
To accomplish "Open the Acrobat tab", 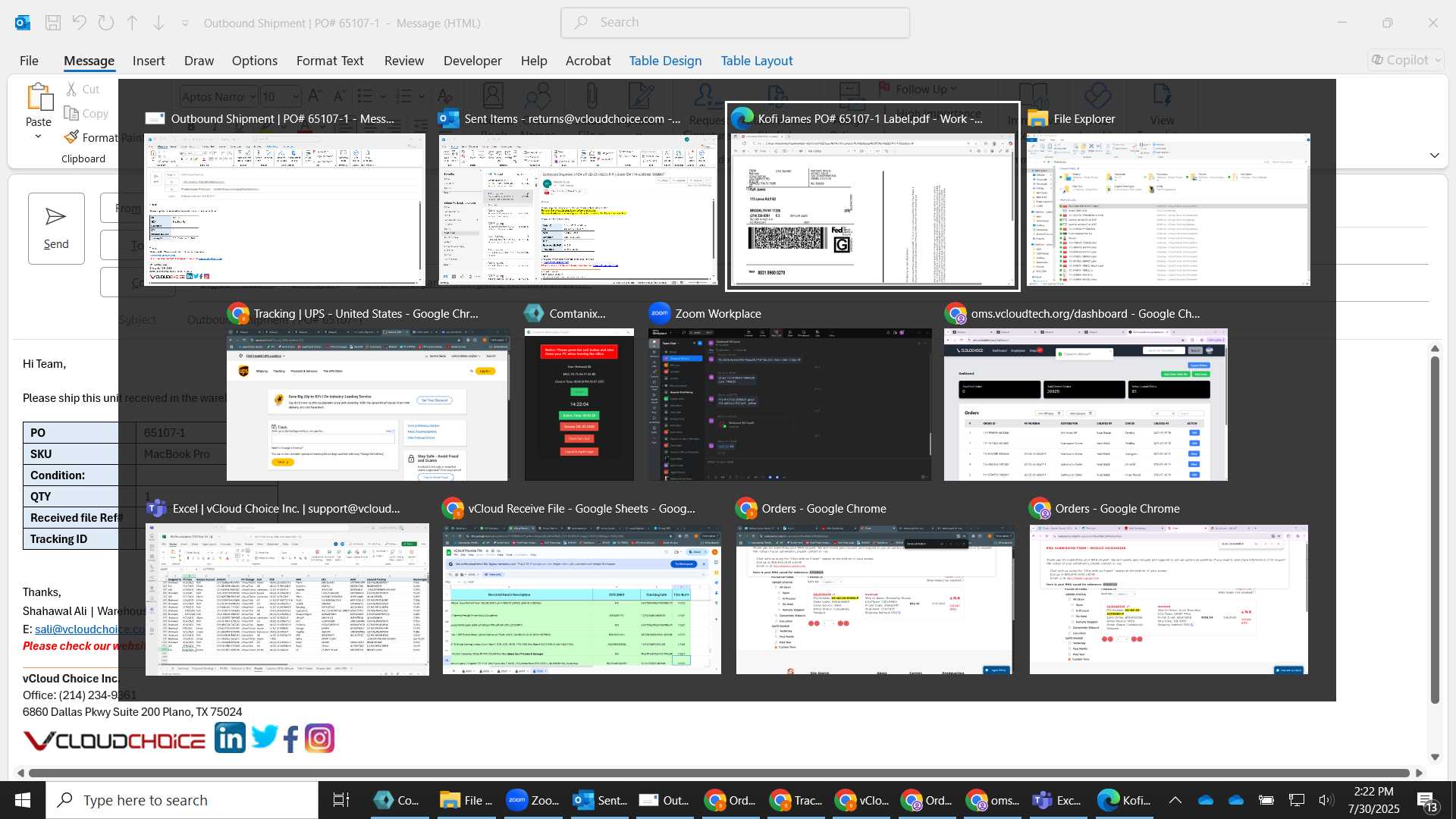I will click(588, 61).
